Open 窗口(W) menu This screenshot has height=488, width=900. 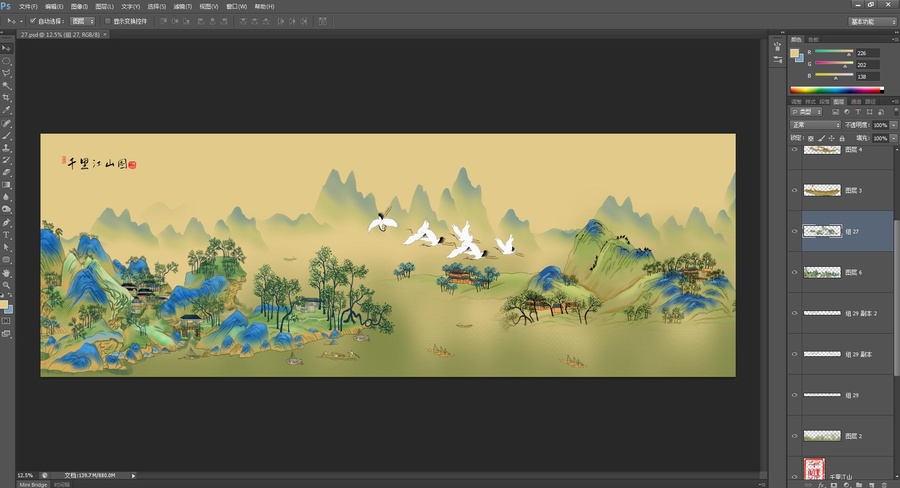point(236,6)
